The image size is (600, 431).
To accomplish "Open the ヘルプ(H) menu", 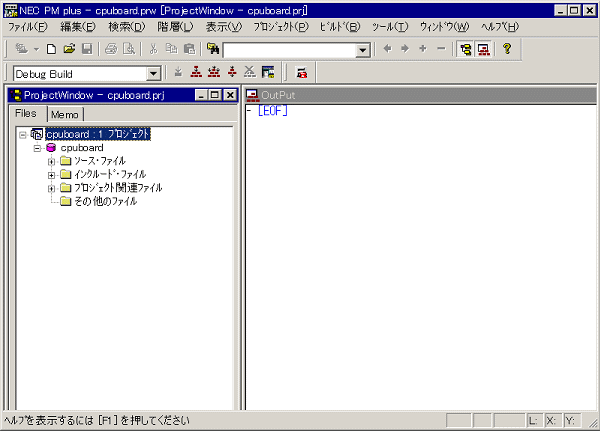I will point(500,27).
